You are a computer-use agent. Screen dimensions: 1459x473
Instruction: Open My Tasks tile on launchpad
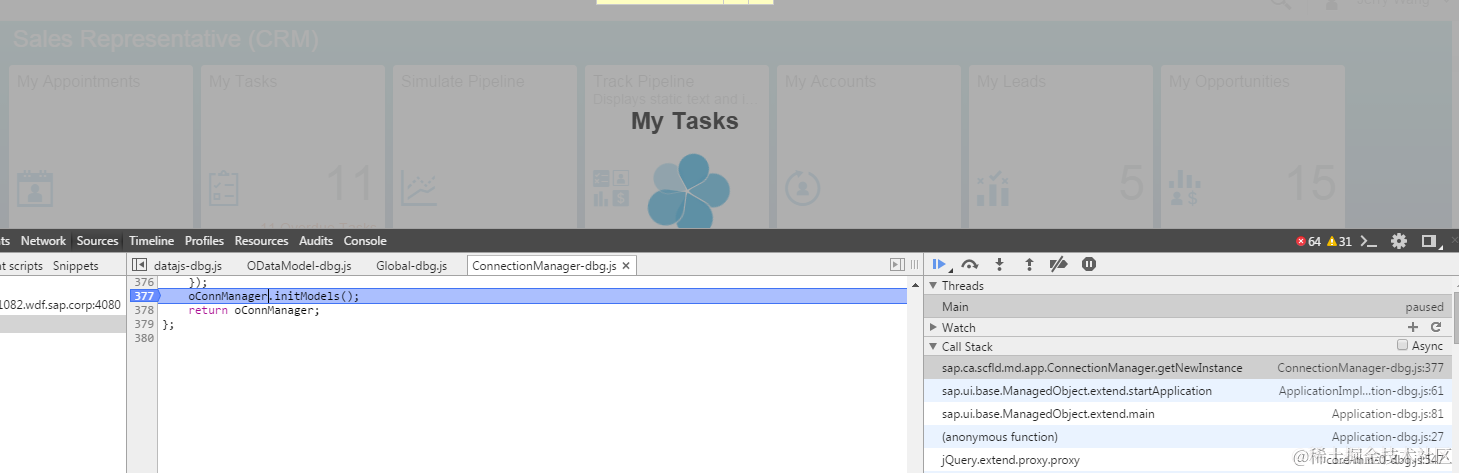(x=292, y=146)
